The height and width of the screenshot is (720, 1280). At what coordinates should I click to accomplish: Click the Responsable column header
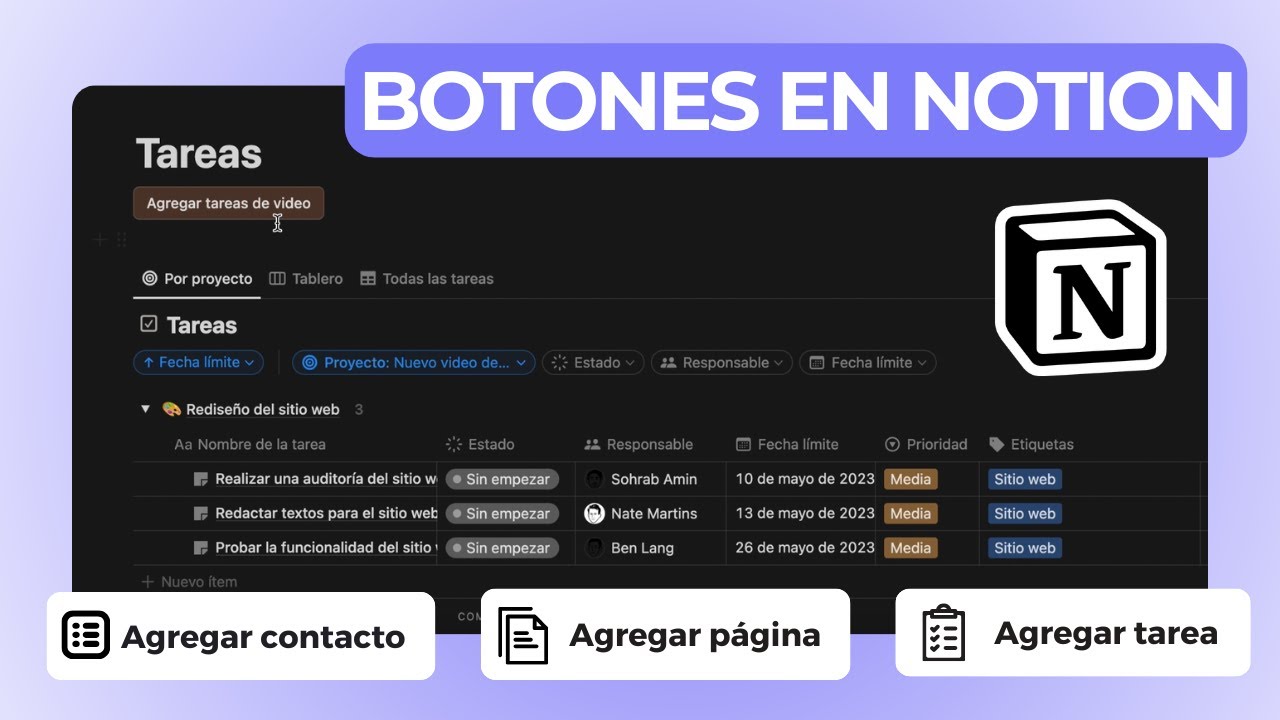click(x=639, y=444)
